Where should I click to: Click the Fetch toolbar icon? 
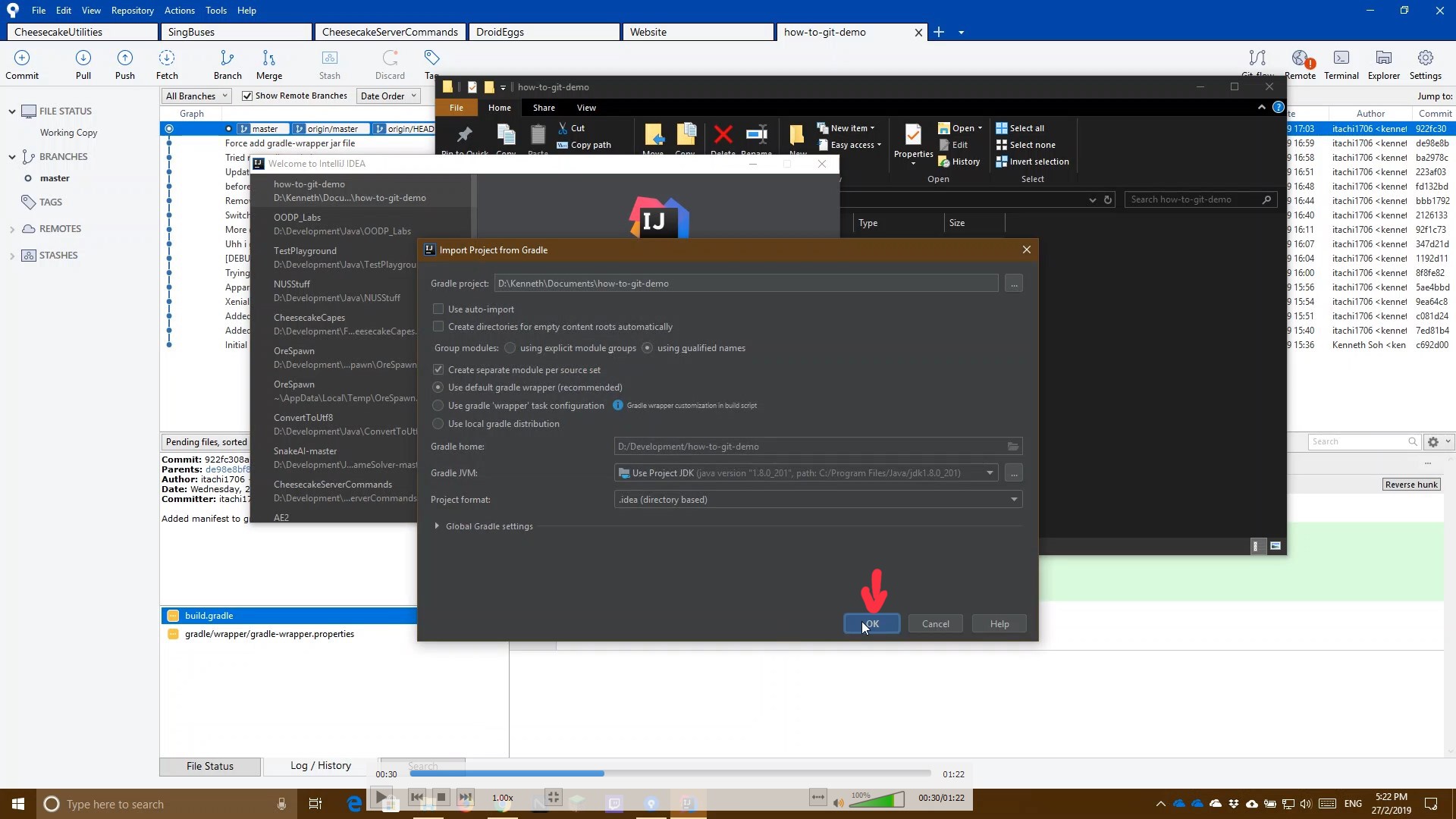167,64
